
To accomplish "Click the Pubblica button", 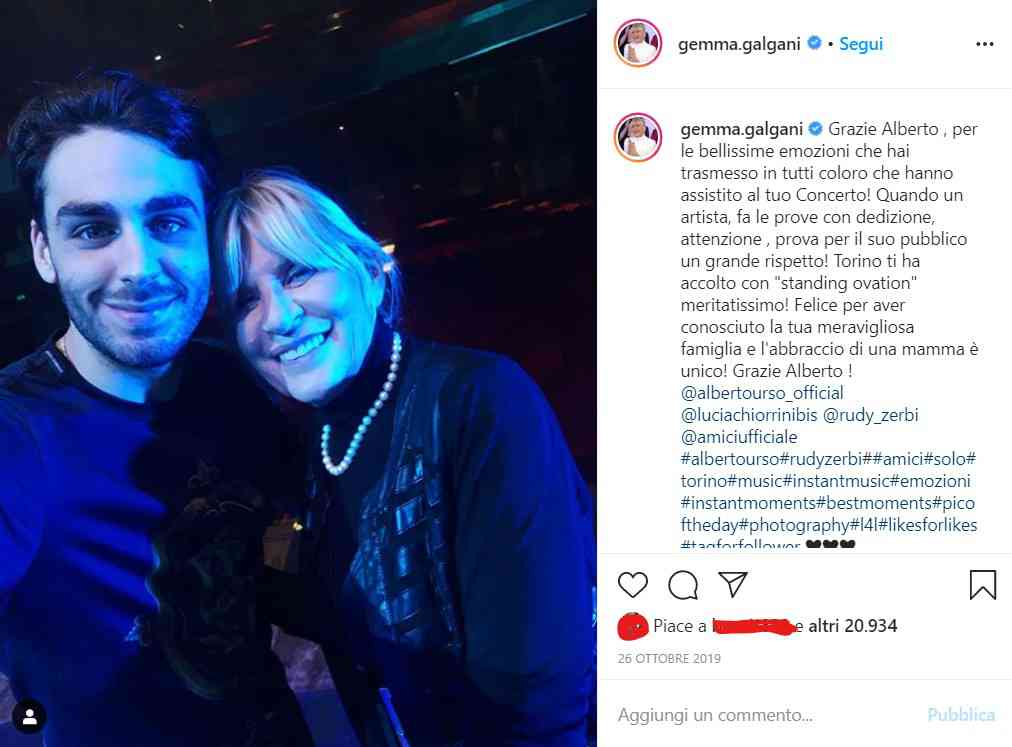I will pyautogui.click(x=961, y=715).
